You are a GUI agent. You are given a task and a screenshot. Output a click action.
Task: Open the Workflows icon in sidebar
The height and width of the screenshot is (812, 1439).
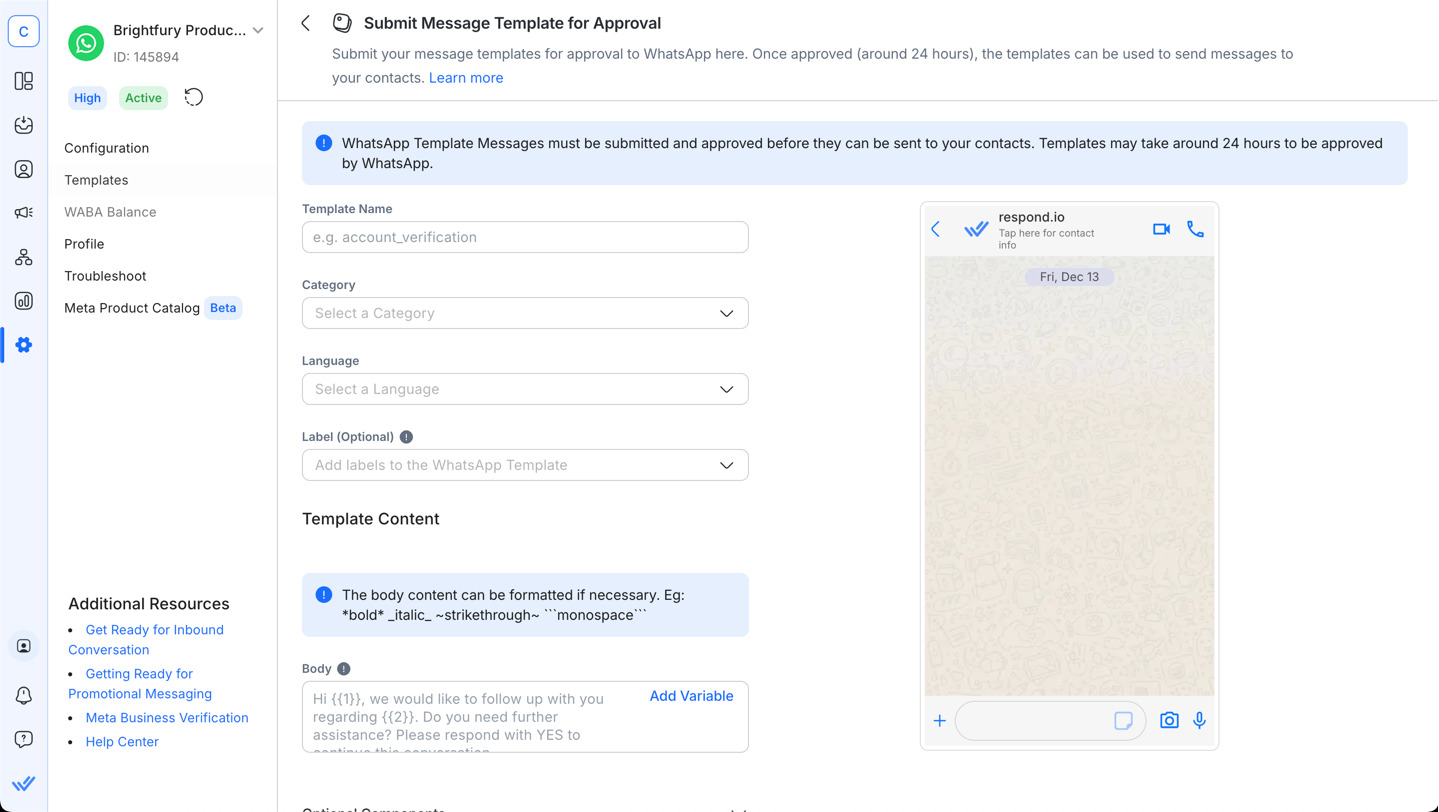(x=24, y=257)
